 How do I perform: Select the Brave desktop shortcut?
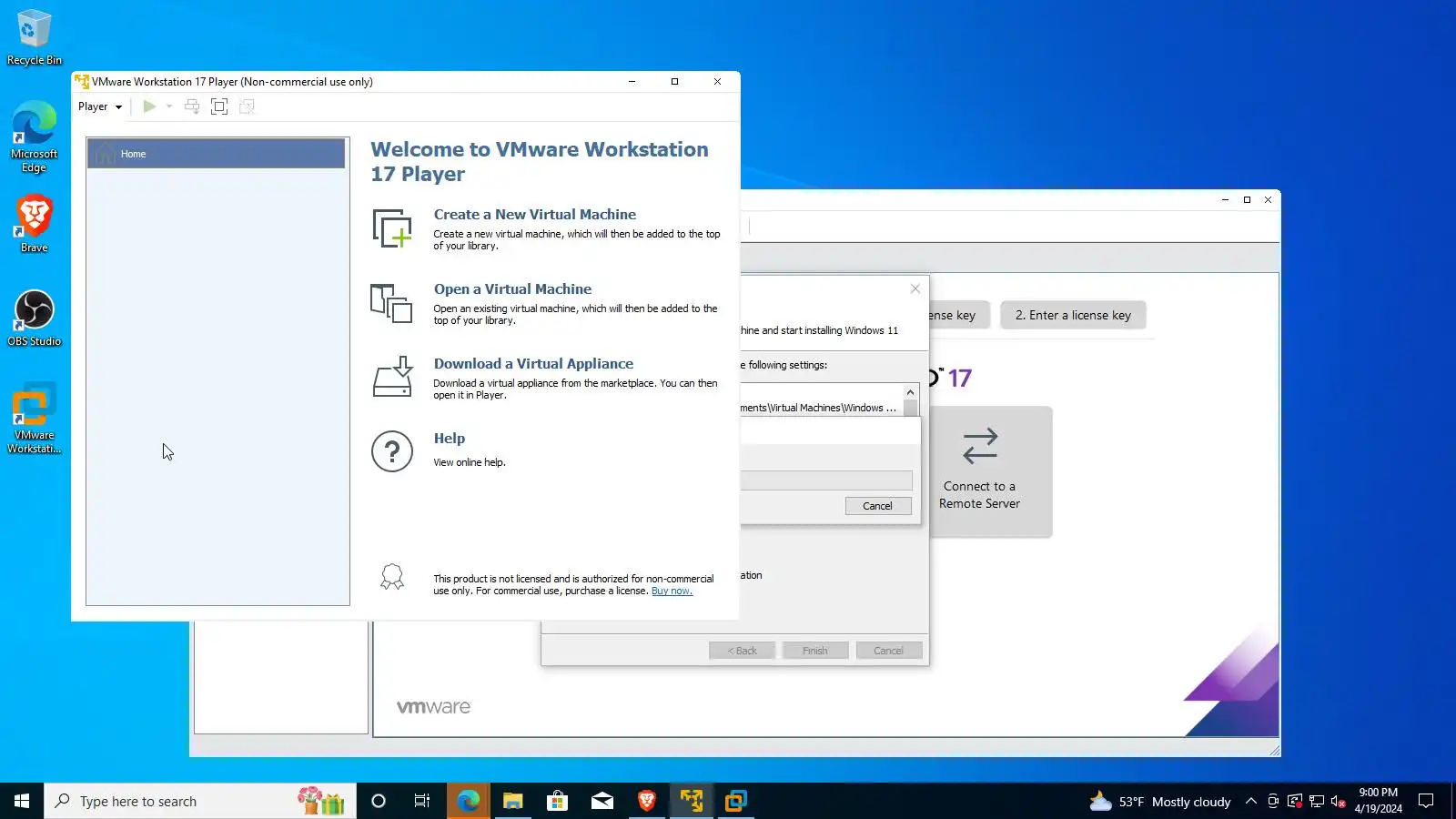tap(34, 225)
